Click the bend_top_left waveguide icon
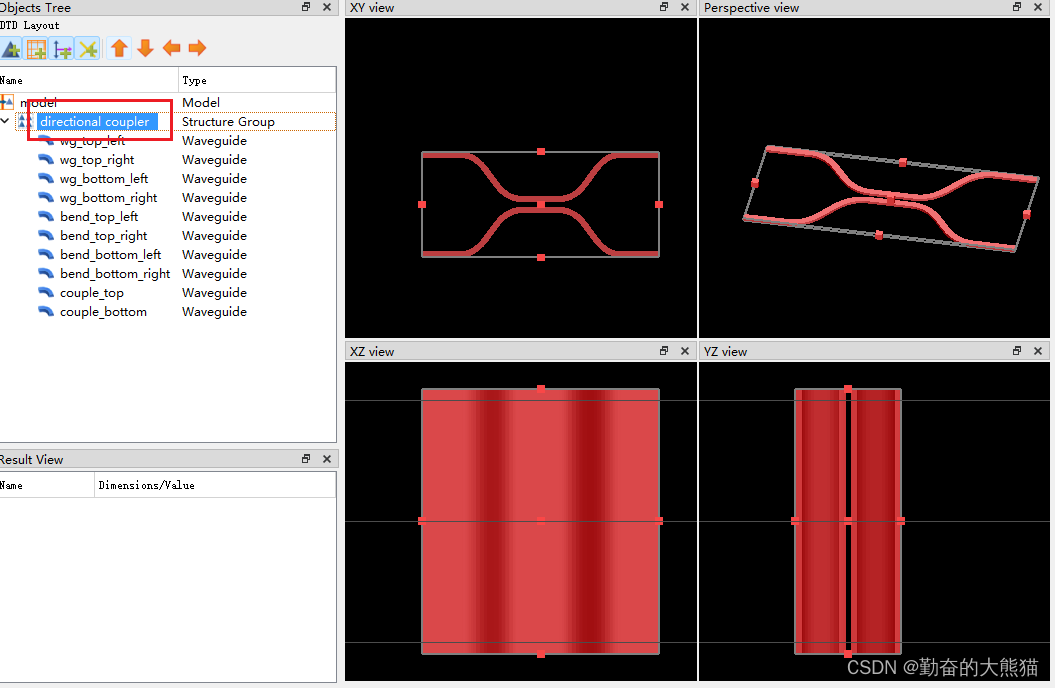Image resolution: width=1055 pixels, height=688 pixels. [46, 217]
